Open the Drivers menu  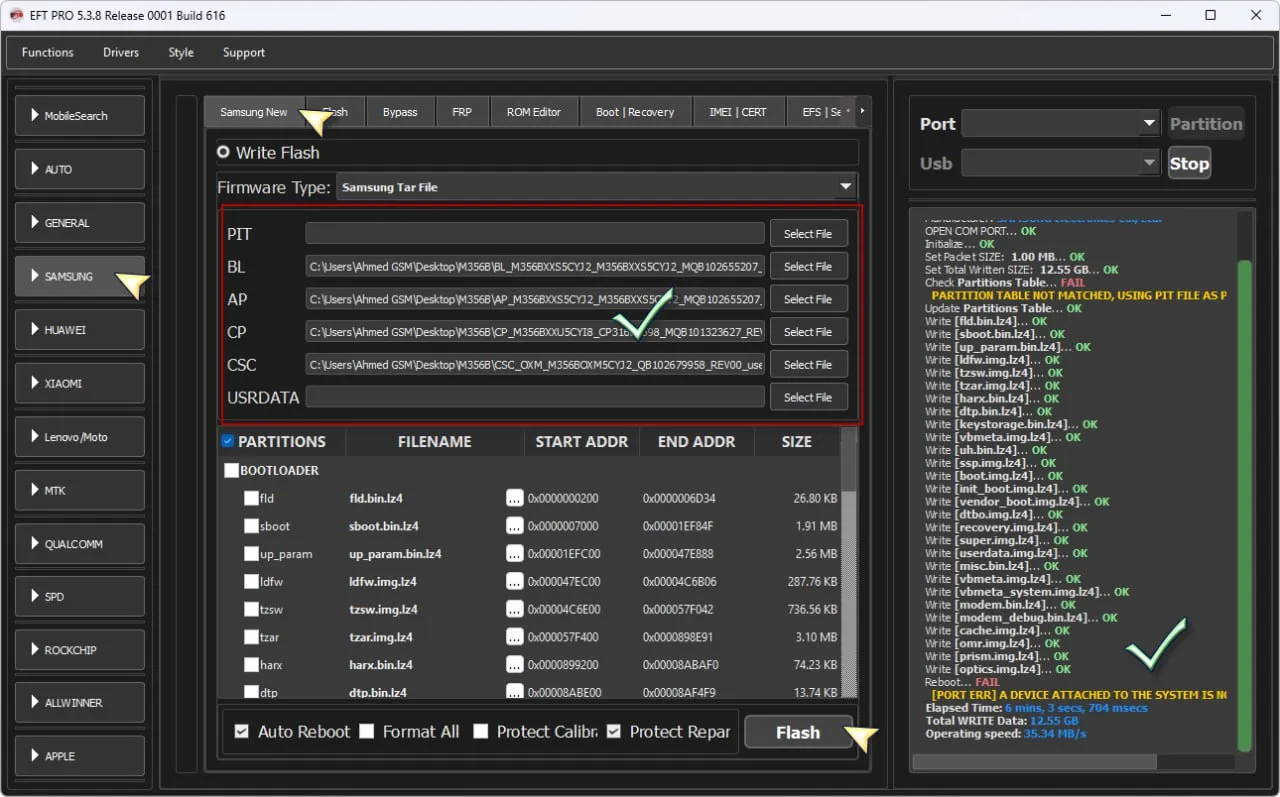click(121, 52)
